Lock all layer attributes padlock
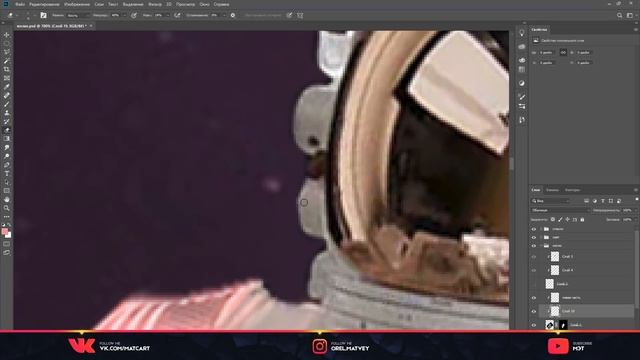The height and width of the screenshot is (360, 640). pyautogui.click(x=582, y=220)
